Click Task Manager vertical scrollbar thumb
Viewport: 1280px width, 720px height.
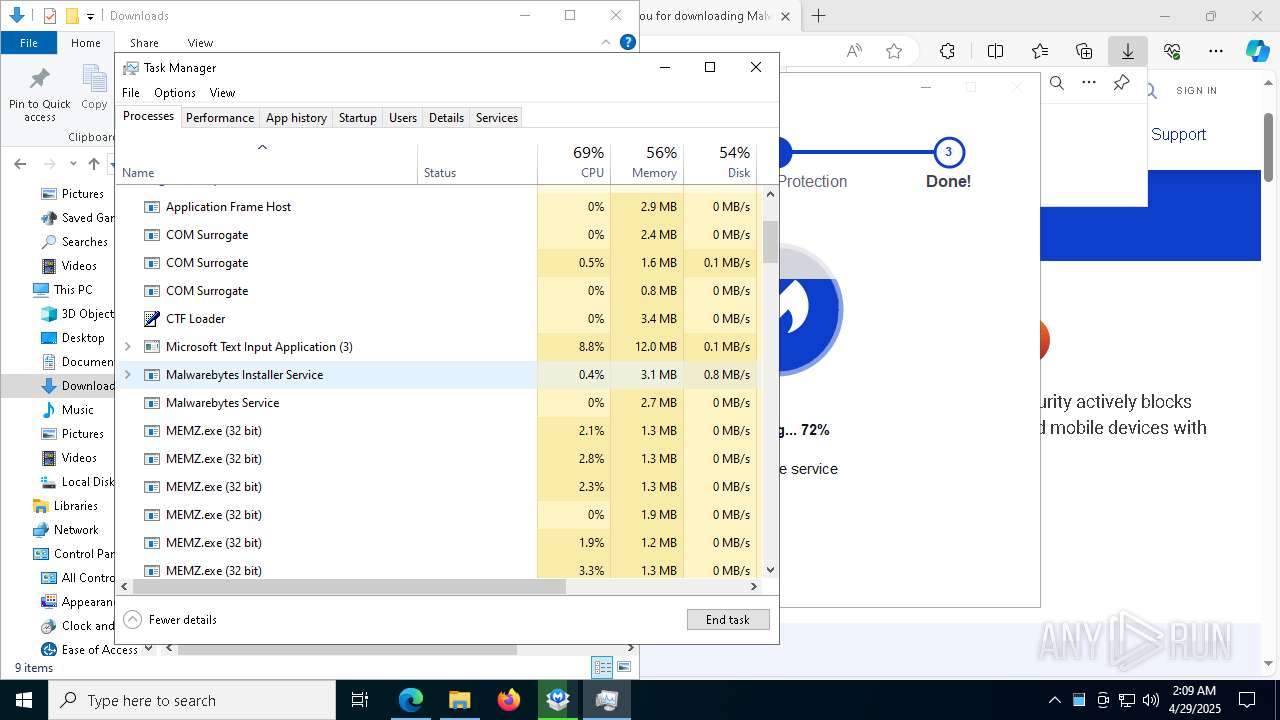(770, 242)
